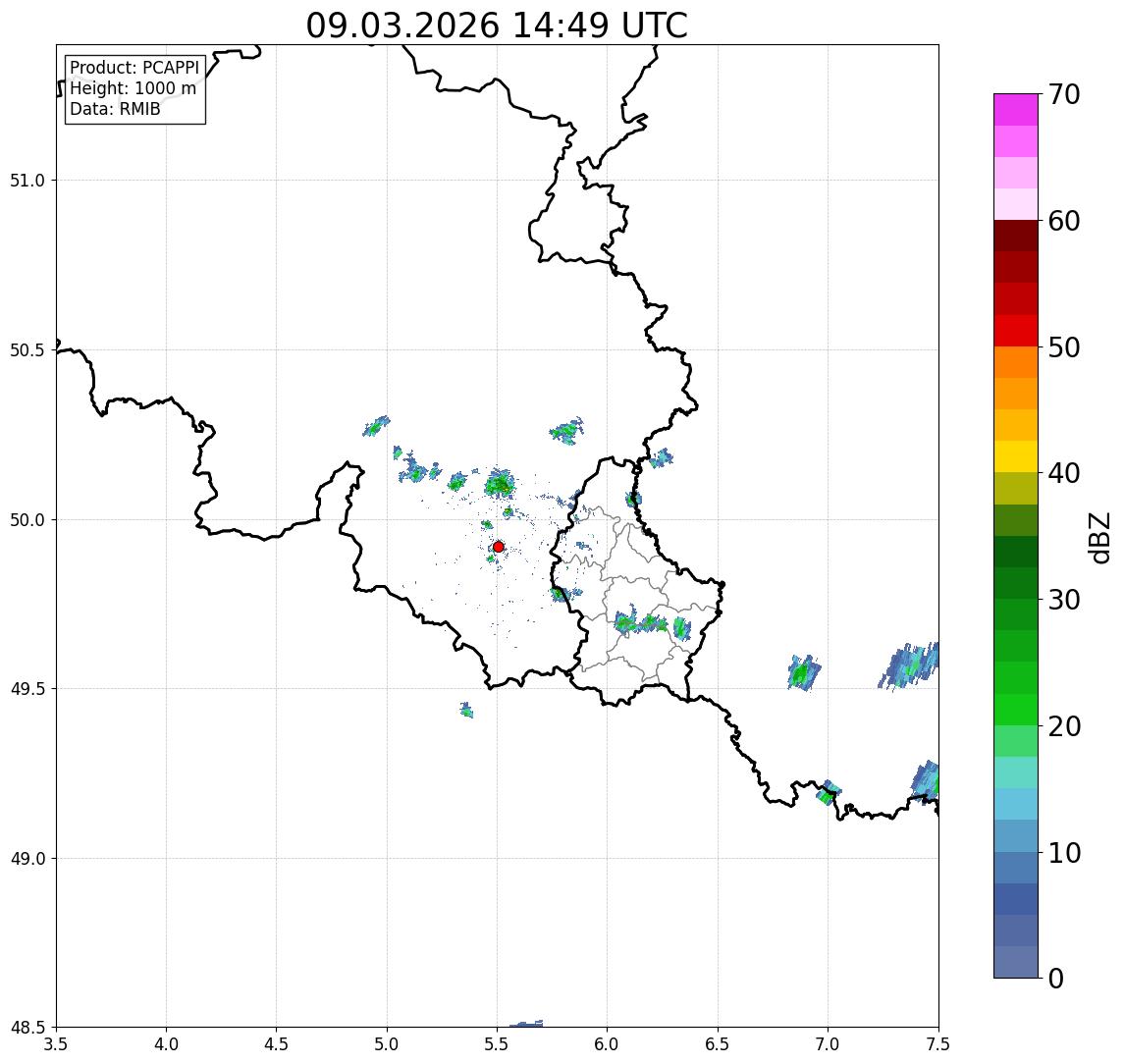The width and height of the screenshot is (1124, 1064).
Task: Click longitude axis label 5.5
Action: coord(498,1044)
